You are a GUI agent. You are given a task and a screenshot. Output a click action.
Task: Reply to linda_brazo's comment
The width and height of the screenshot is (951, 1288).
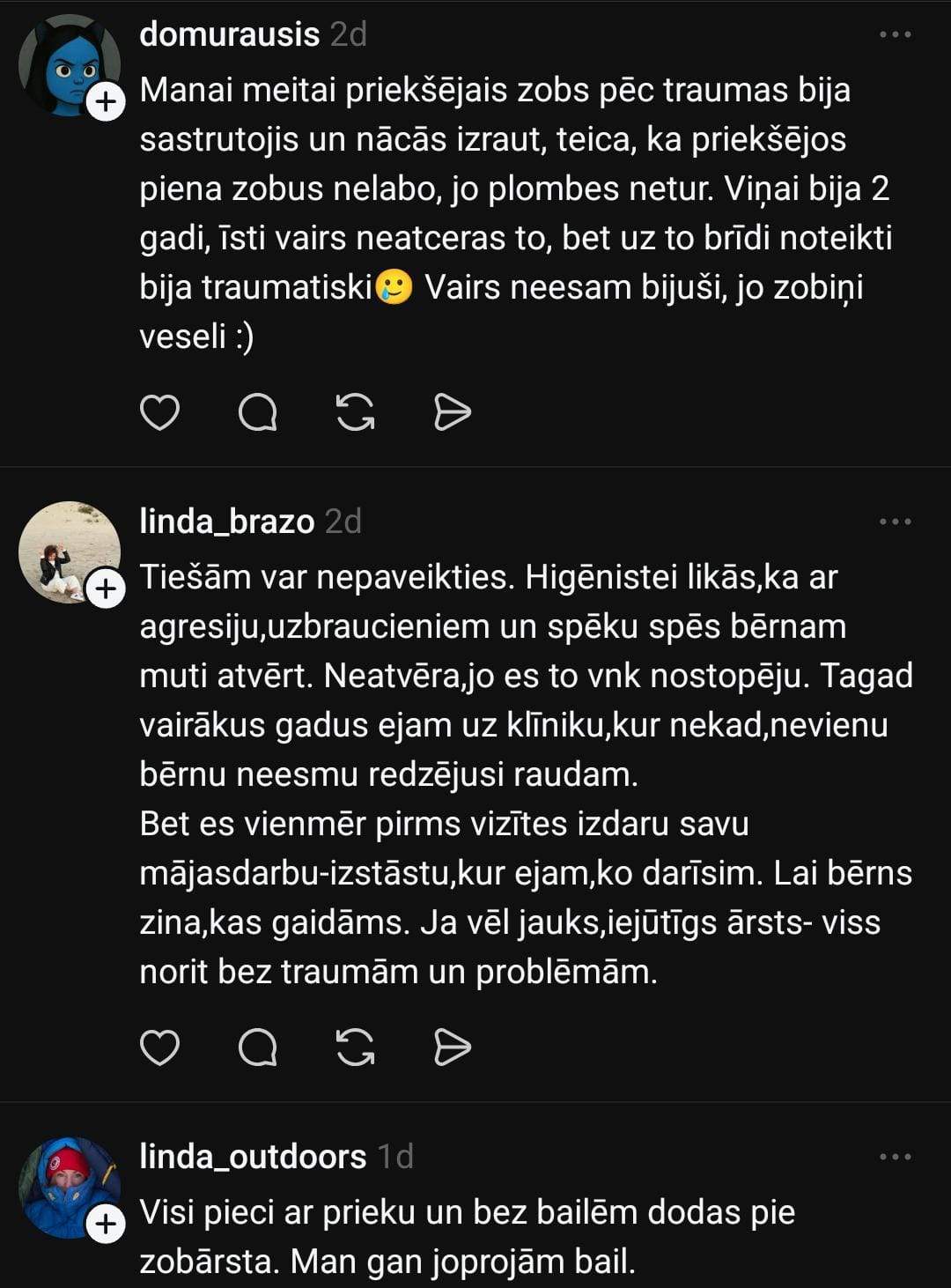pyautogui.click(x=257, y=1047)
